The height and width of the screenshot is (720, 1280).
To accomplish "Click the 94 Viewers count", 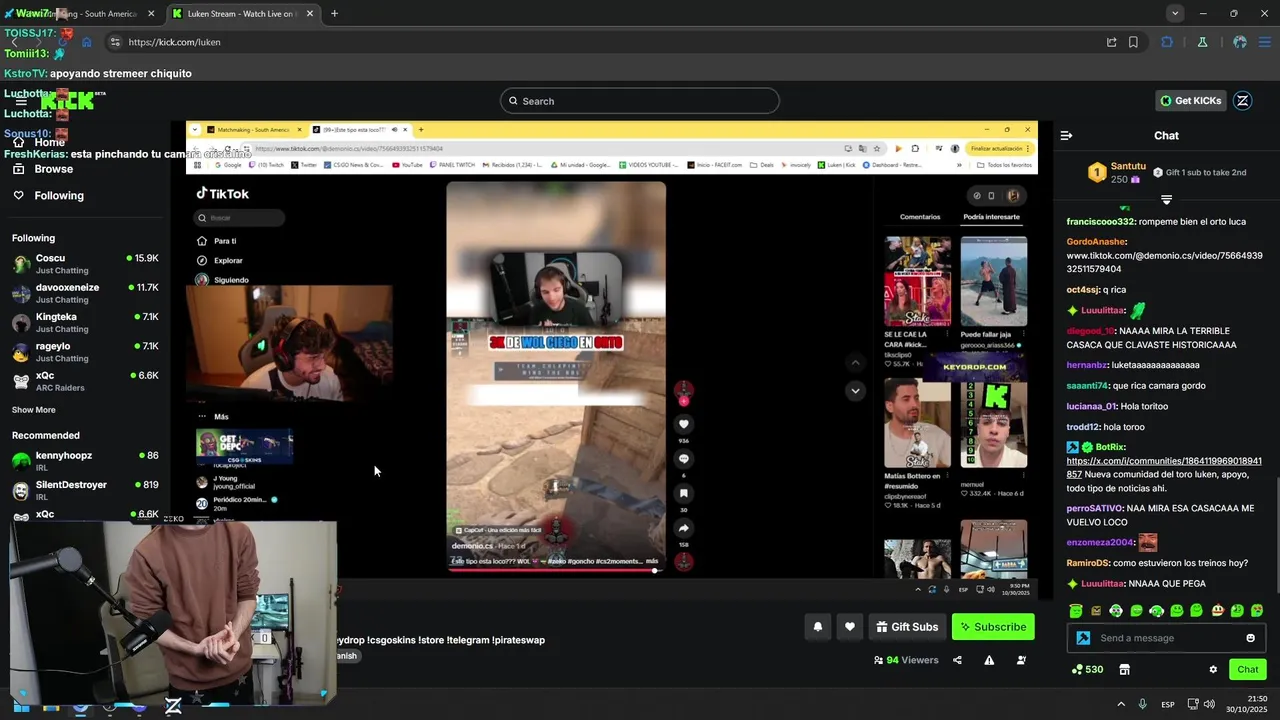I will (x=905, y=660).
